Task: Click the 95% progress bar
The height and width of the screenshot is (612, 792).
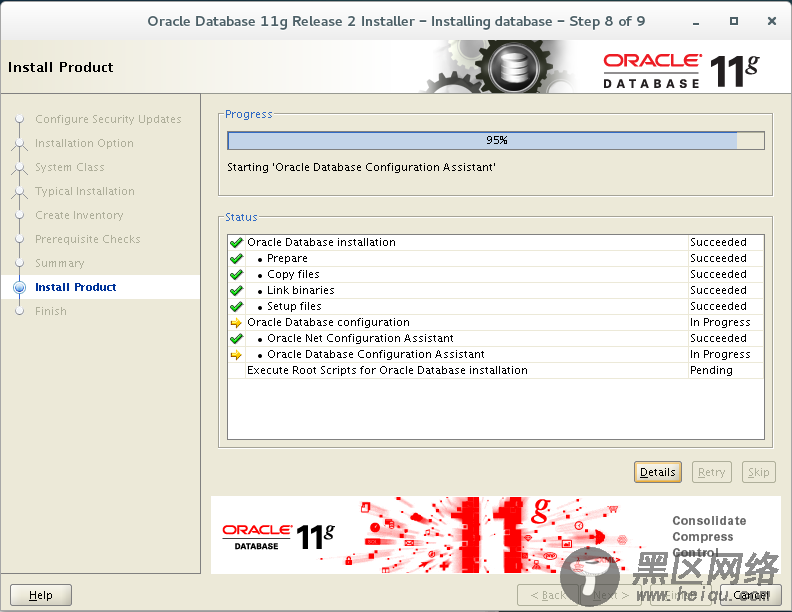Action: coord(496,140)
